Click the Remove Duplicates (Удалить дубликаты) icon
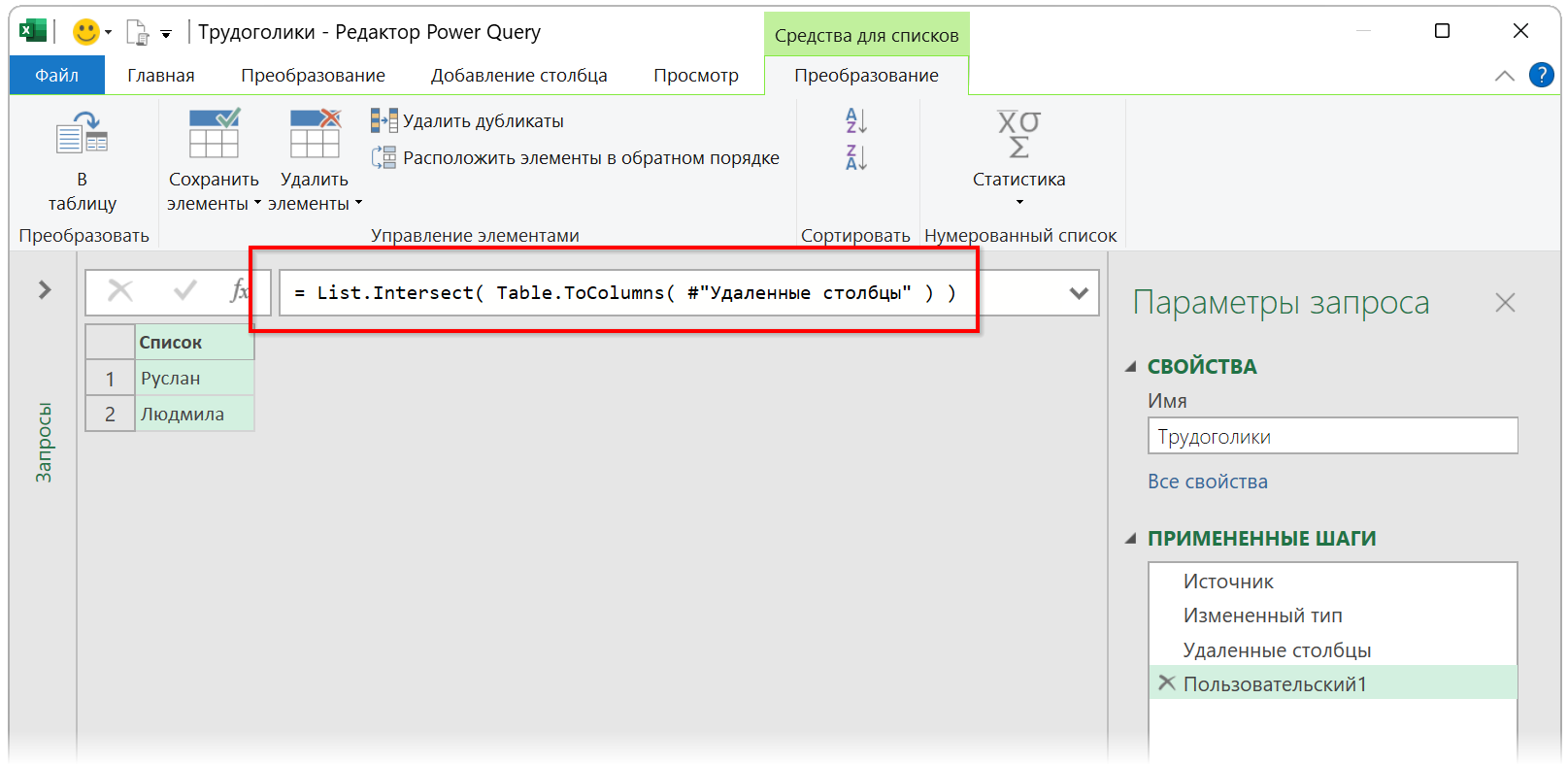The height and width of the screenshot is (765, 1568). (384, 121)
